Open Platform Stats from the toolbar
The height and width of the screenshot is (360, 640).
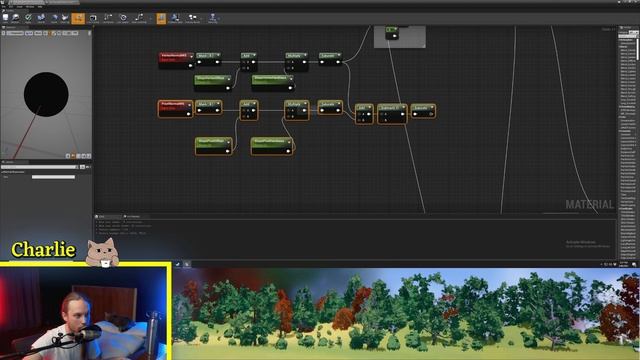(175, 18)
